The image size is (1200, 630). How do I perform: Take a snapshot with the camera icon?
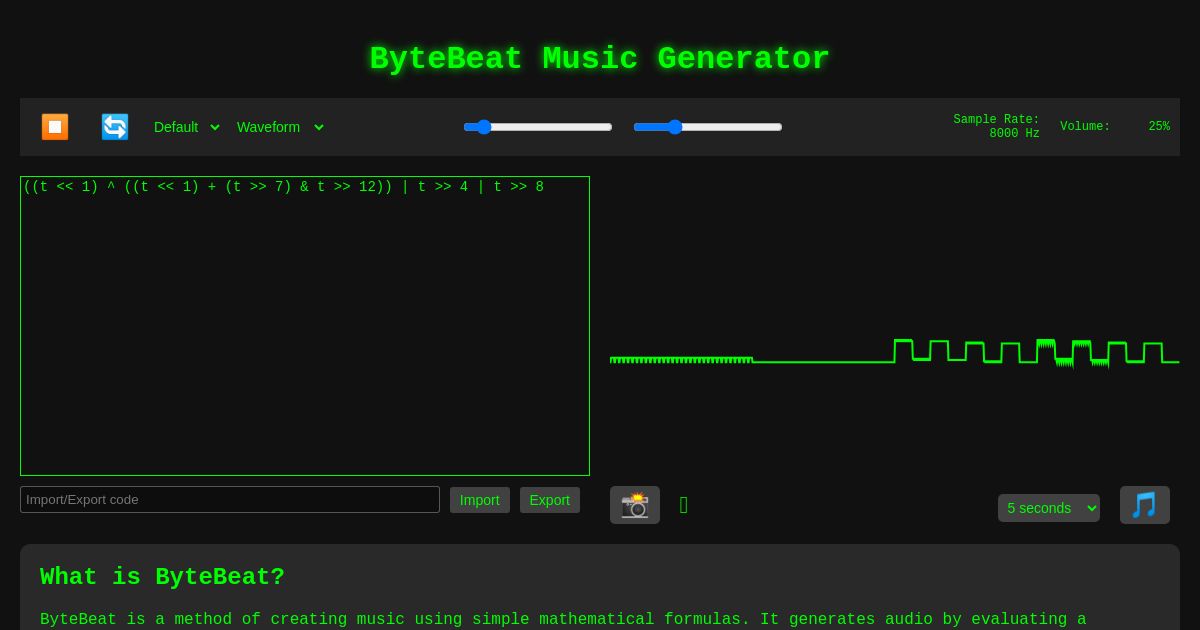coord(635,505)
